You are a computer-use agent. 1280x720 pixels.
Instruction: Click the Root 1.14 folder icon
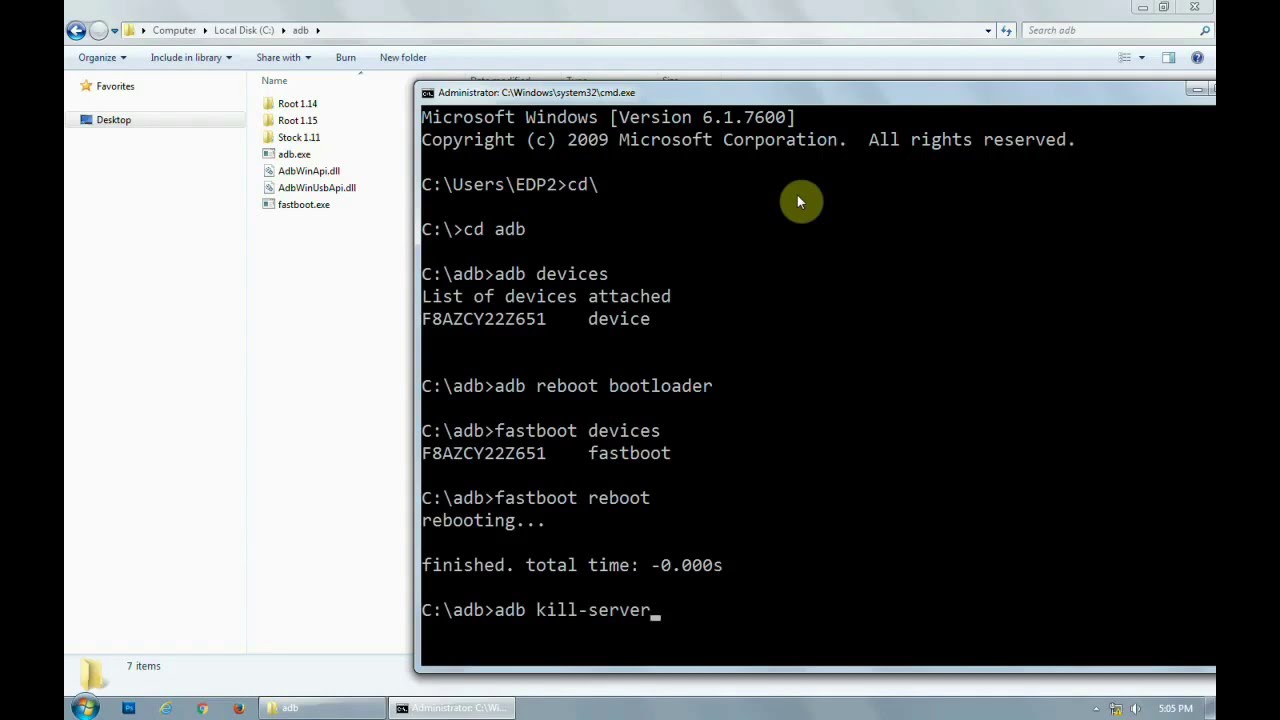268,104
